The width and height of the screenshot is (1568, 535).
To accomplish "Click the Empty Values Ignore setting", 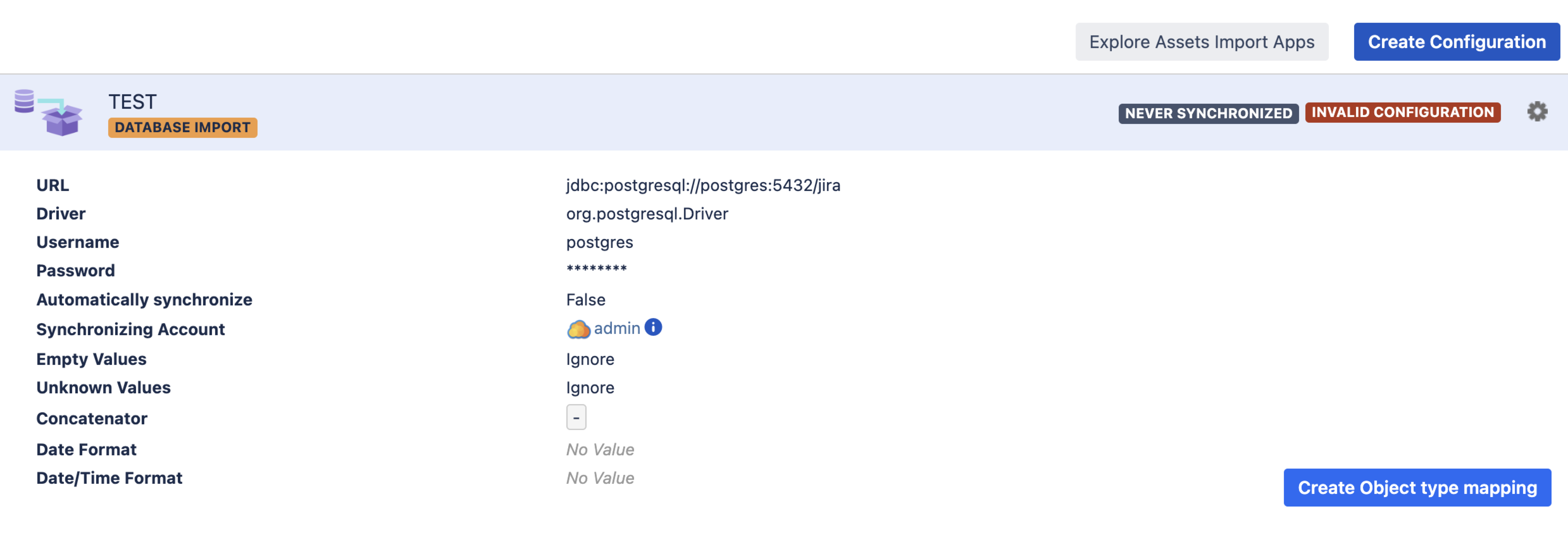I will pos(589,360).
